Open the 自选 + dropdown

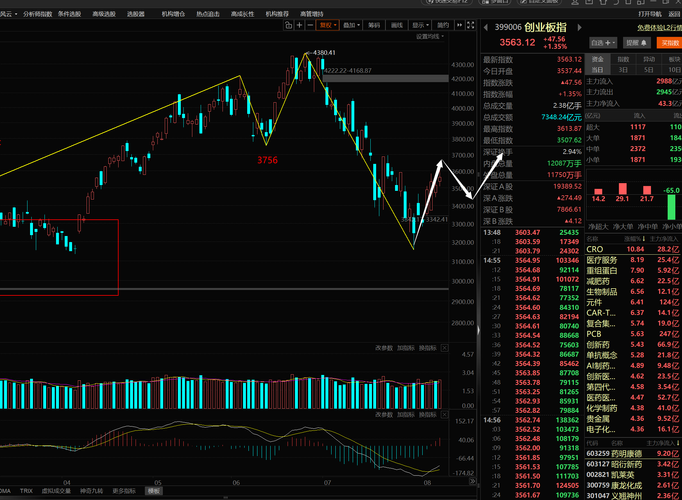pyautogui.click(x=603, y=43)
